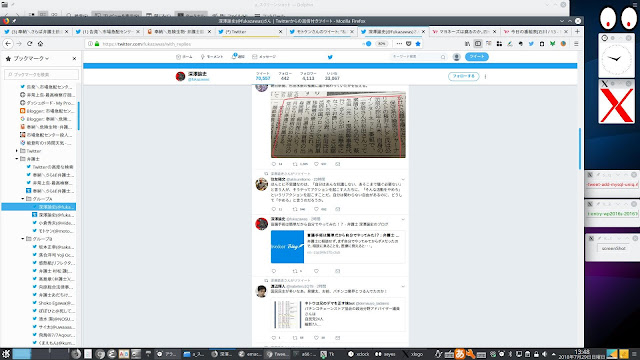
Task: Click the bookmark search field in sidebar
Action: [x=41, y=74]
